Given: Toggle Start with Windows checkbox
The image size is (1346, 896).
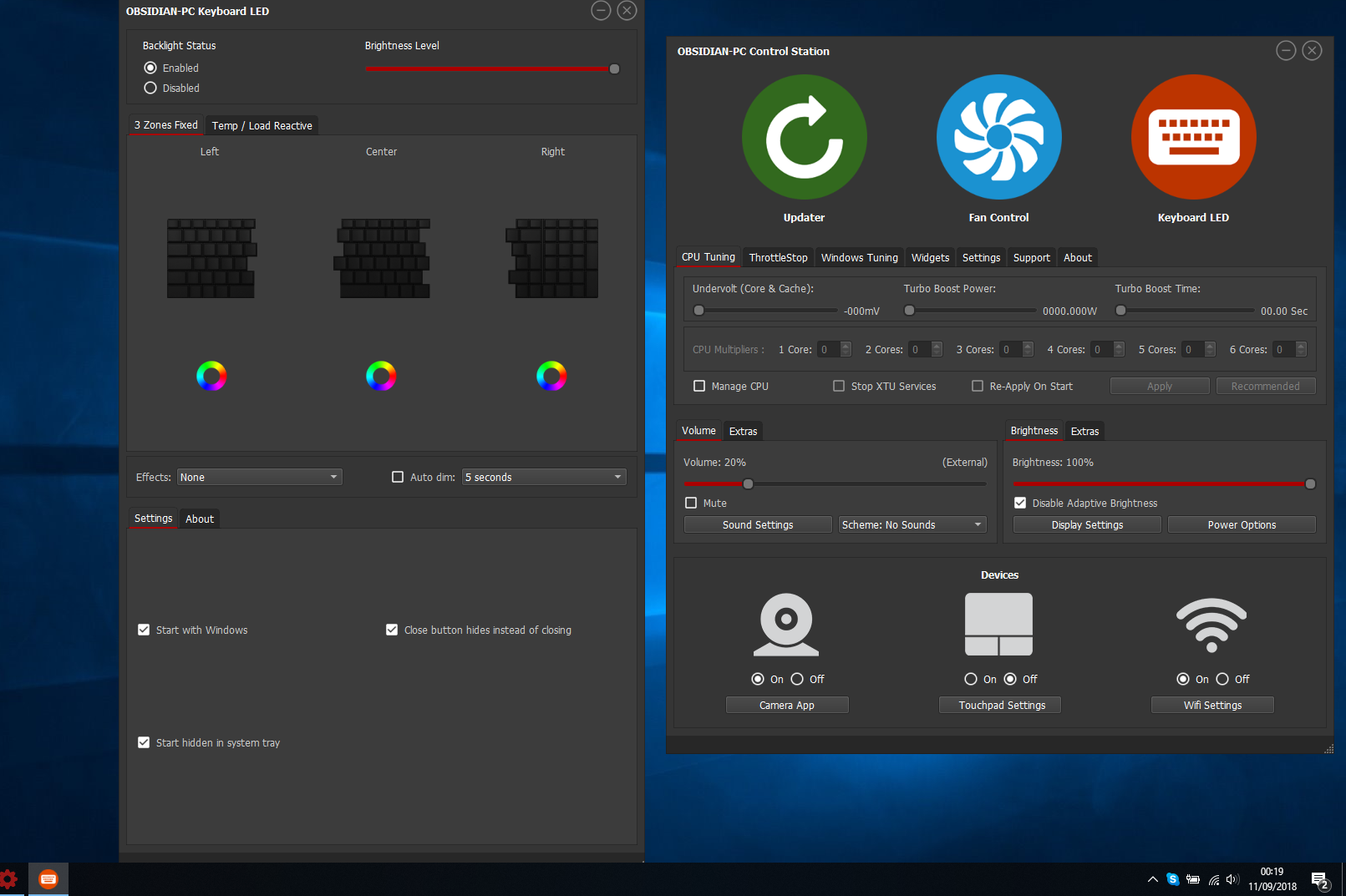Looking at the screenshot, I should (x=144, y=630).
